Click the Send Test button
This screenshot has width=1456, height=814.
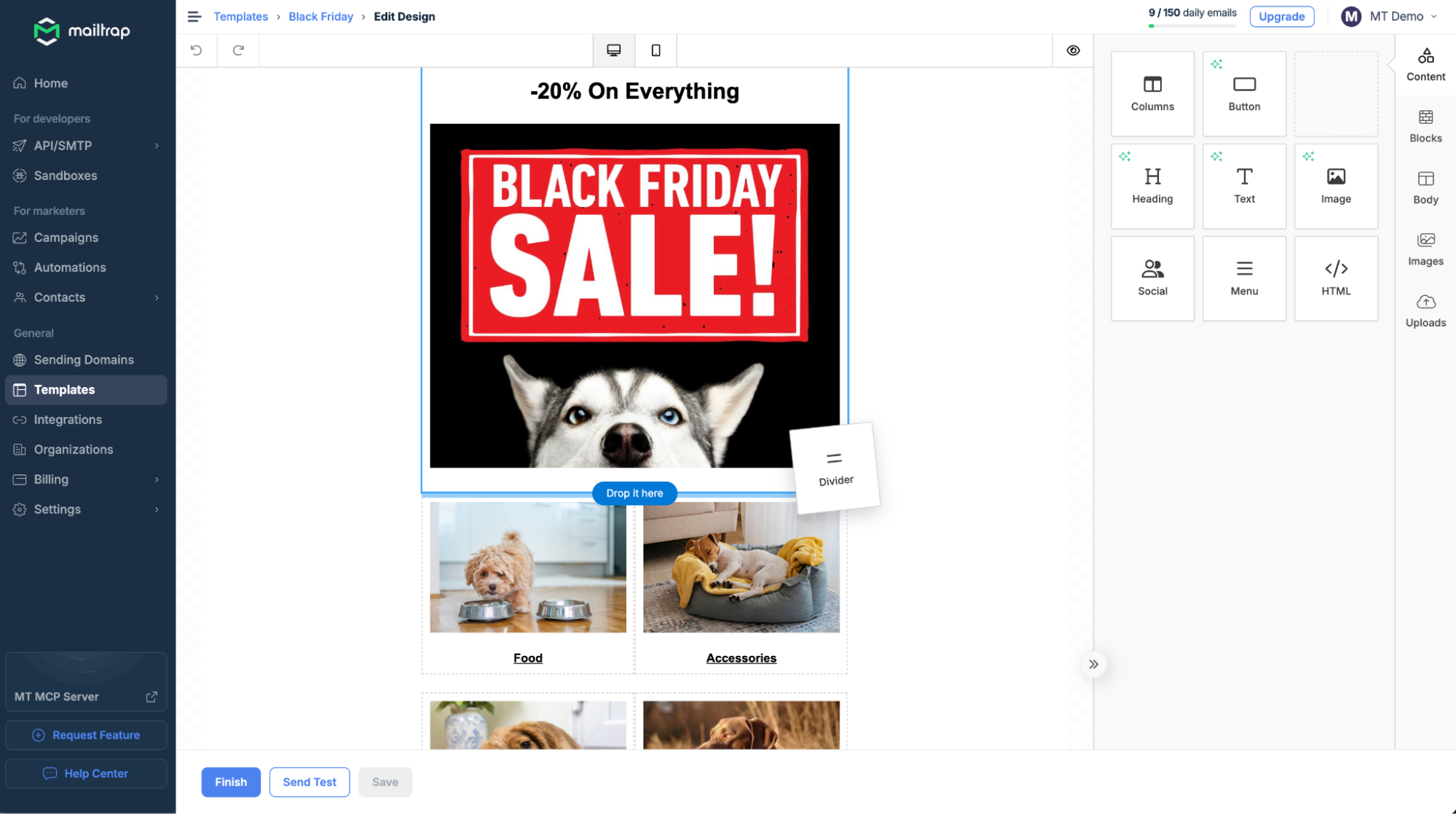point(310,782)
